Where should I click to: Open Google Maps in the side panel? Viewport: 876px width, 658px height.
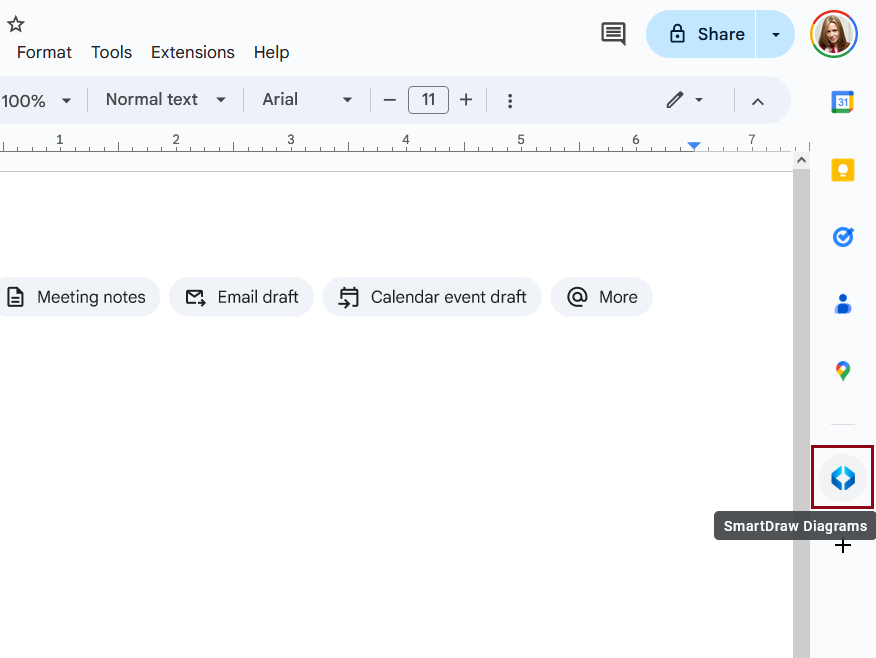tap(842, 370)
